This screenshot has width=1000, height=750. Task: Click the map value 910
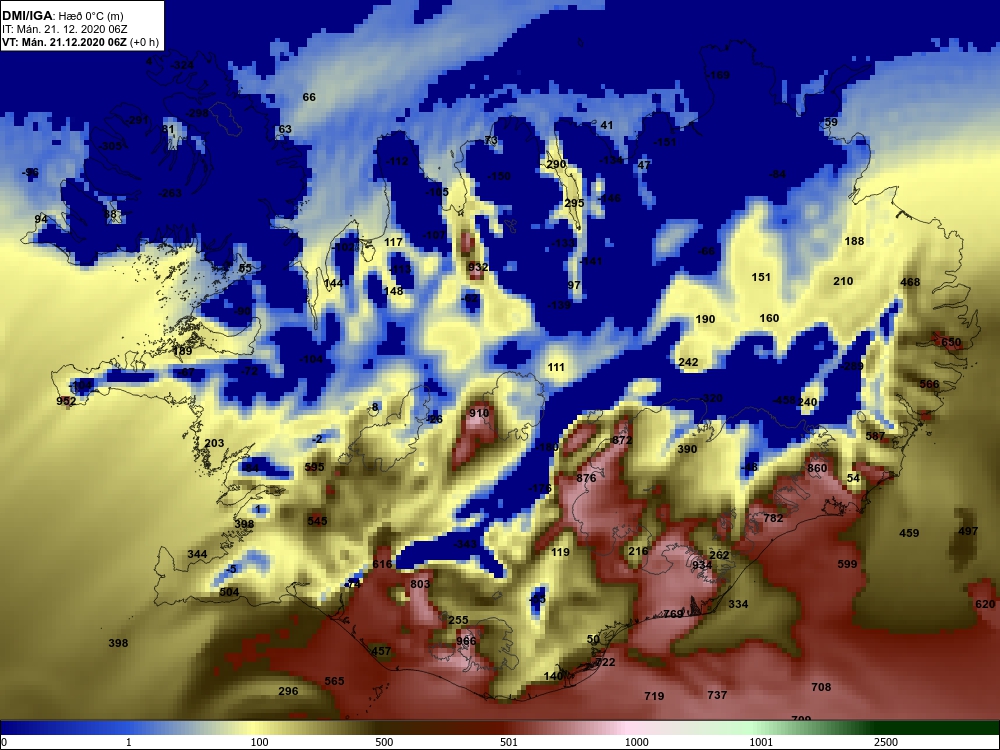(479, 413)
